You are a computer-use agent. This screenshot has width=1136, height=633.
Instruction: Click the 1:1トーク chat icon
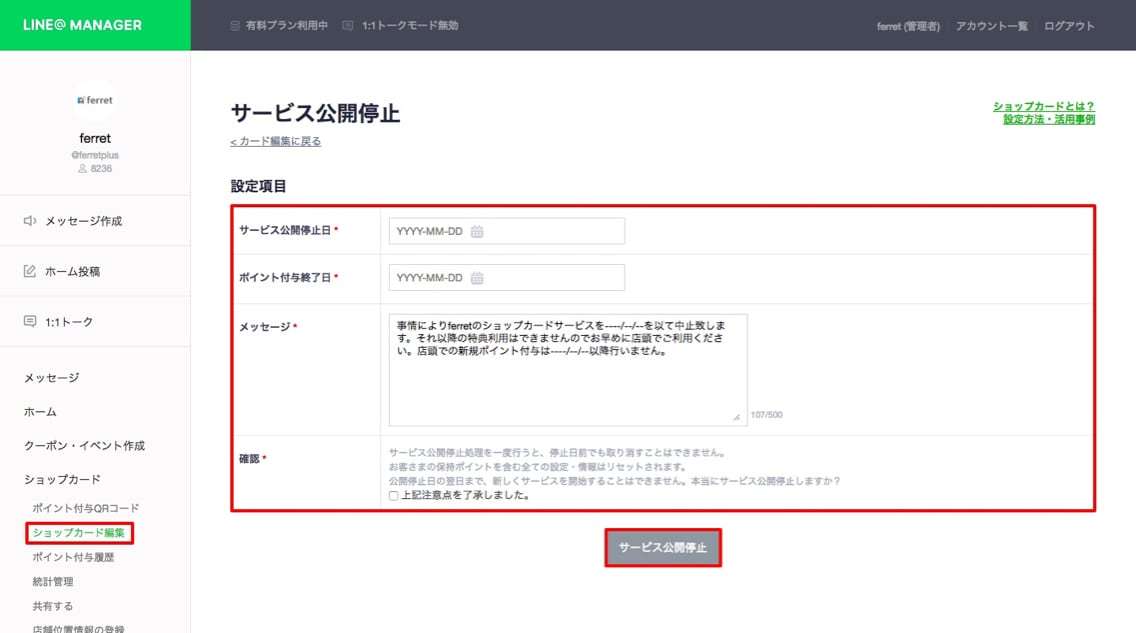pos(30,322)
